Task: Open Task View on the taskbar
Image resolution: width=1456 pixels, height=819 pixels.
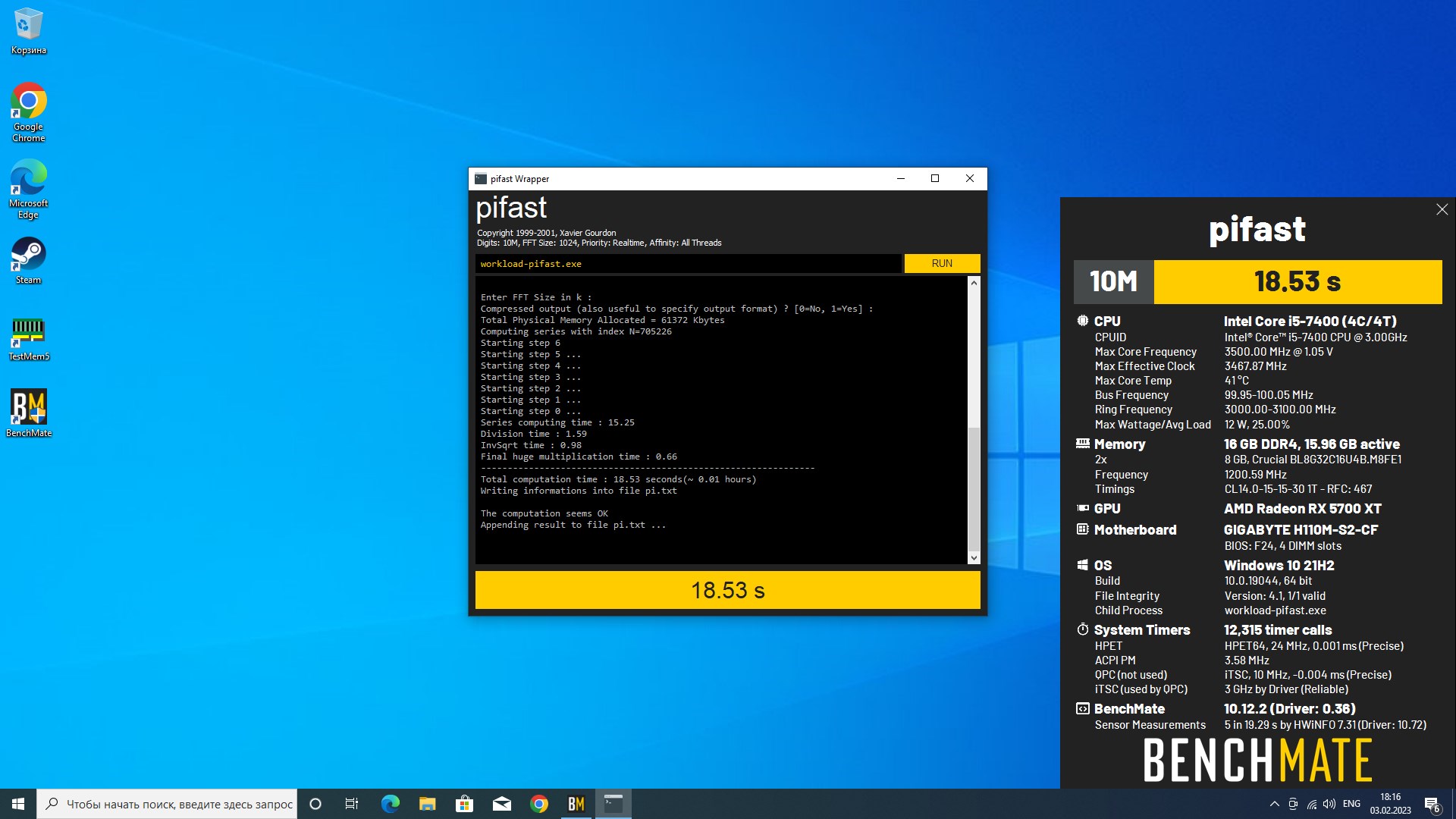Action: click(x=352, y=804)
